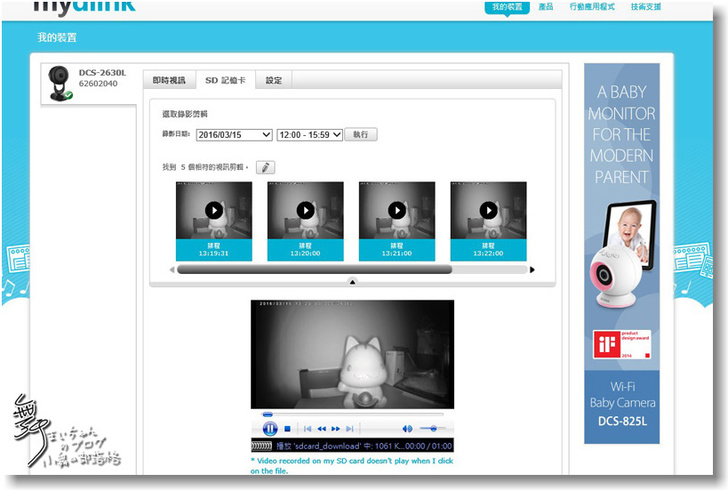
Task: Click the main video playback area
Action: pyautogui.click(x=352, y=354)
